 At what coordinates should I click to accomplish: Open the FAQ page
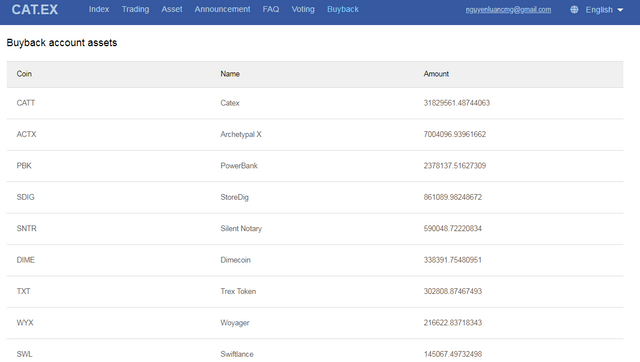[271, 9]
